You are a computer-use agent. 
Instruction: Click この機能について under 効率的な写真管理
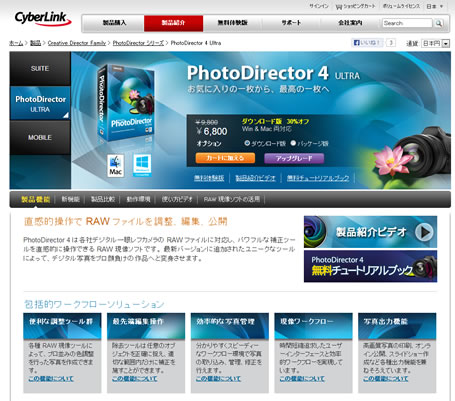coord(218,379)
